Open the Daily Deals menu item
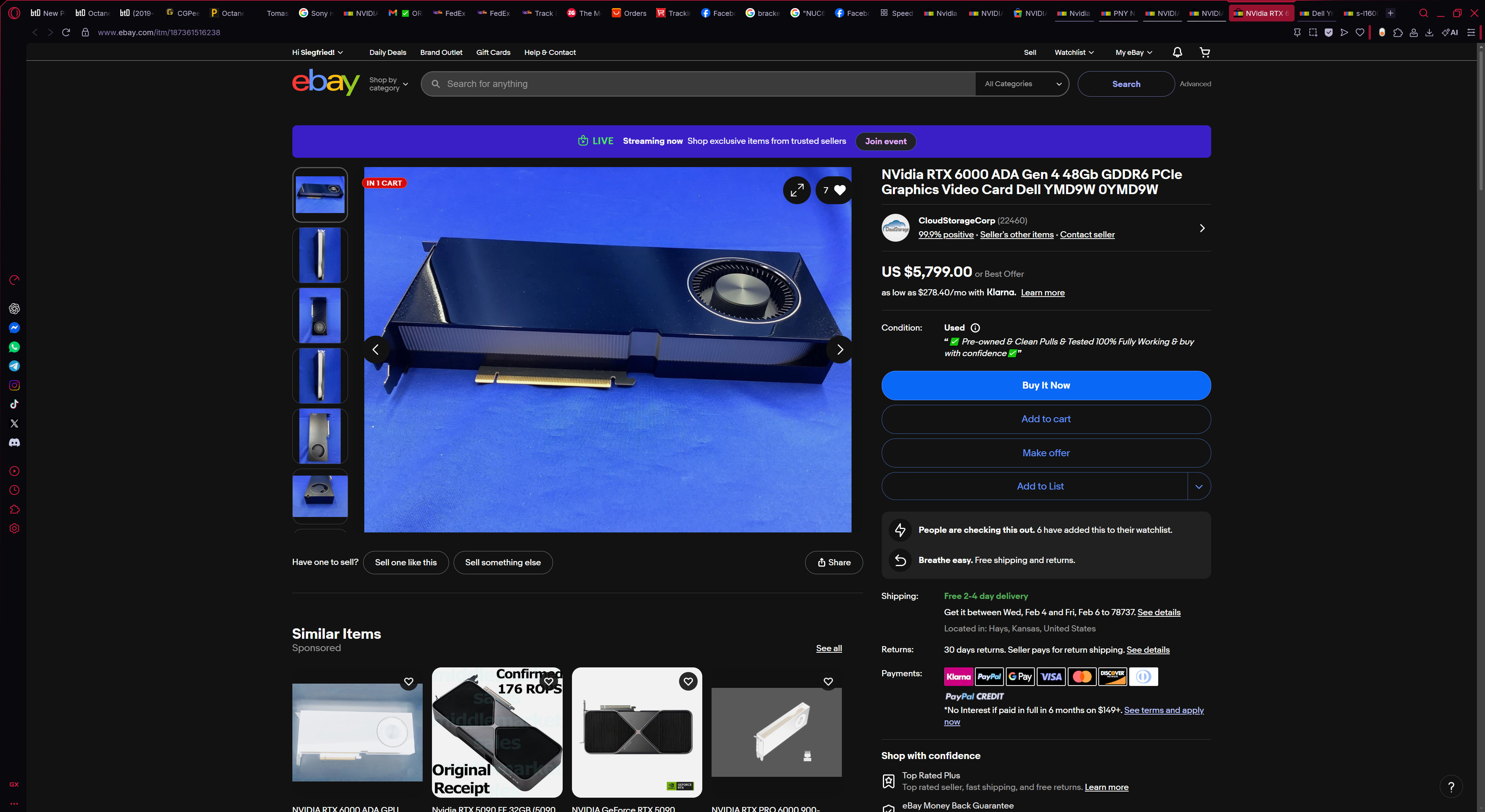This screenshot has height=812, width=1485. point(387,53)
